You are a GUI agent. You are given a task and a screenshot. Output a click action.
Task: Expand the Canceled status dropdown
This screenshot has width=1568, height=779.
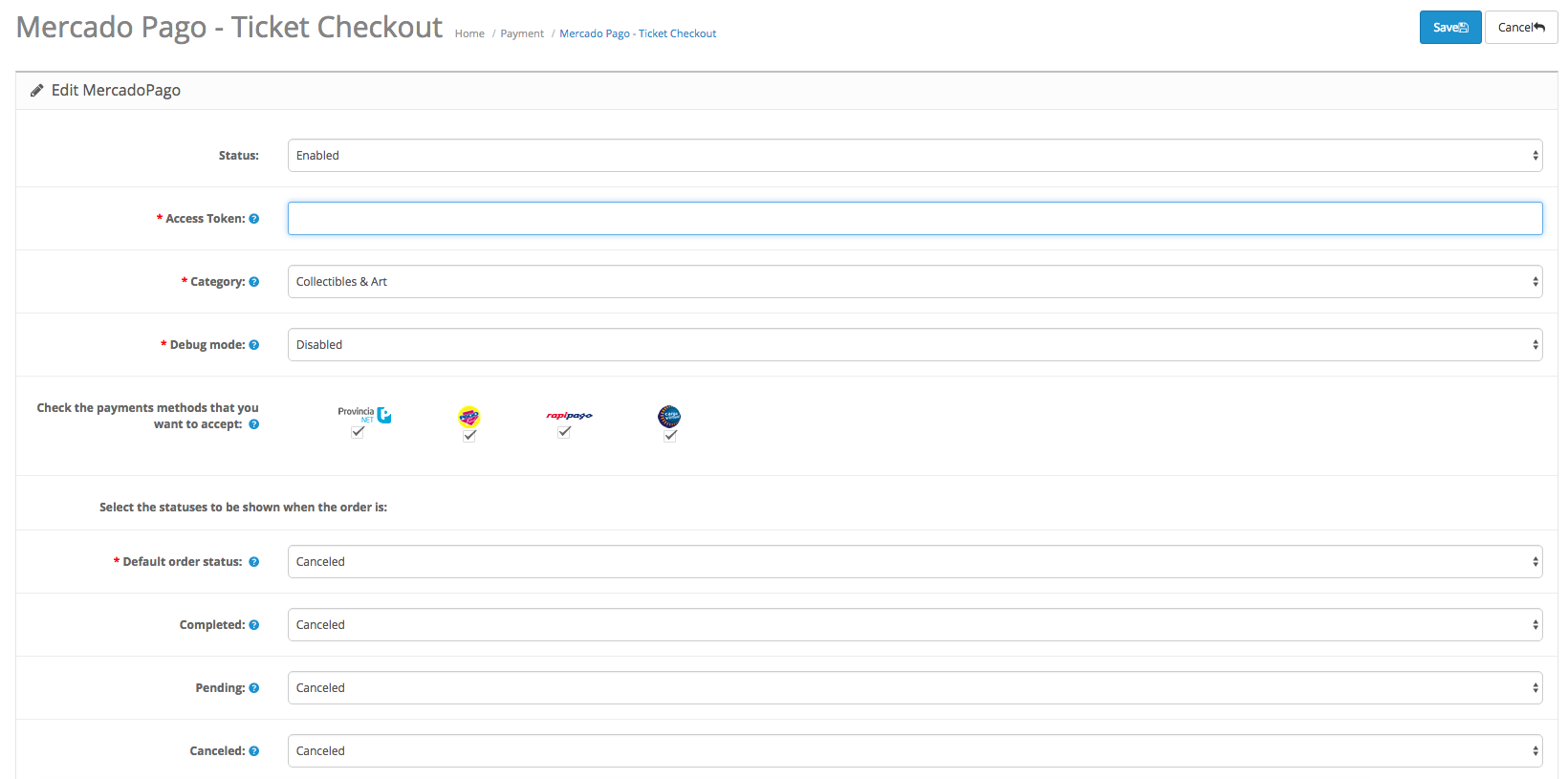click(x=915, y=751)
